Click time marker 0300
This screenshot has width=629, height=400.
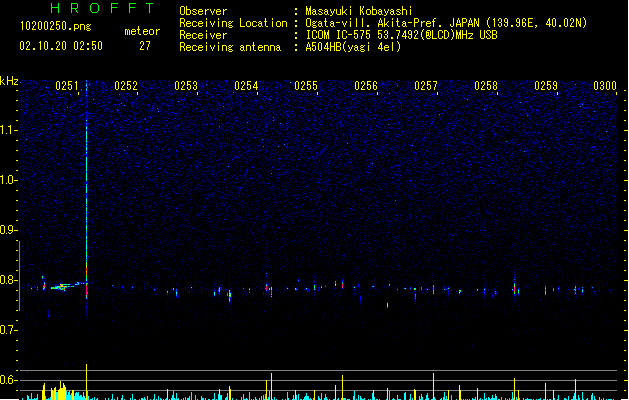tap(605, 86)
